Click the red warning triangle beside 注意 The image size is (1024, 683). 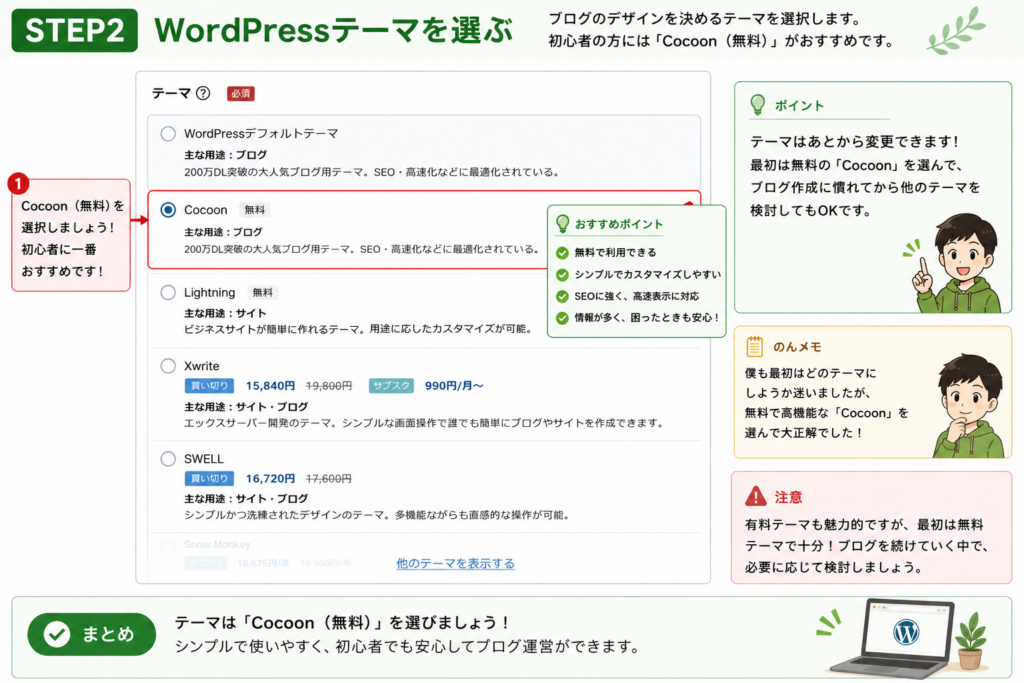(x=756, y=496)
